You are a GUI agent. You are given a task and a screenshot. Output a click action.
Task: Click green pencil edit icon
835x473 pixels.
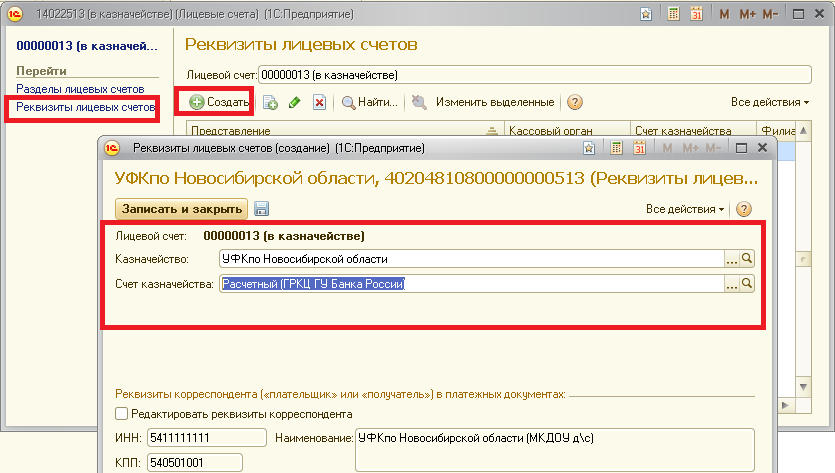[294, 102]
